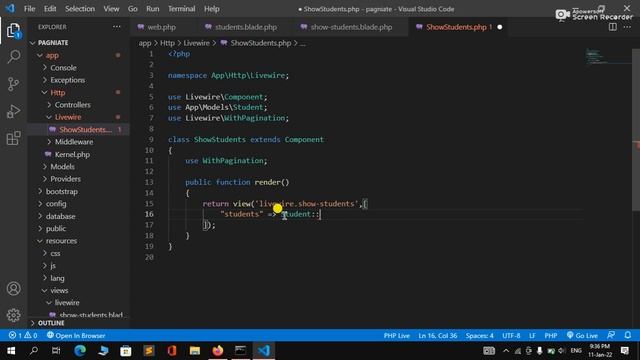Click the notifications bell in status bar
The height and width of the screenshot is (360, 640).
click(627, 336)
